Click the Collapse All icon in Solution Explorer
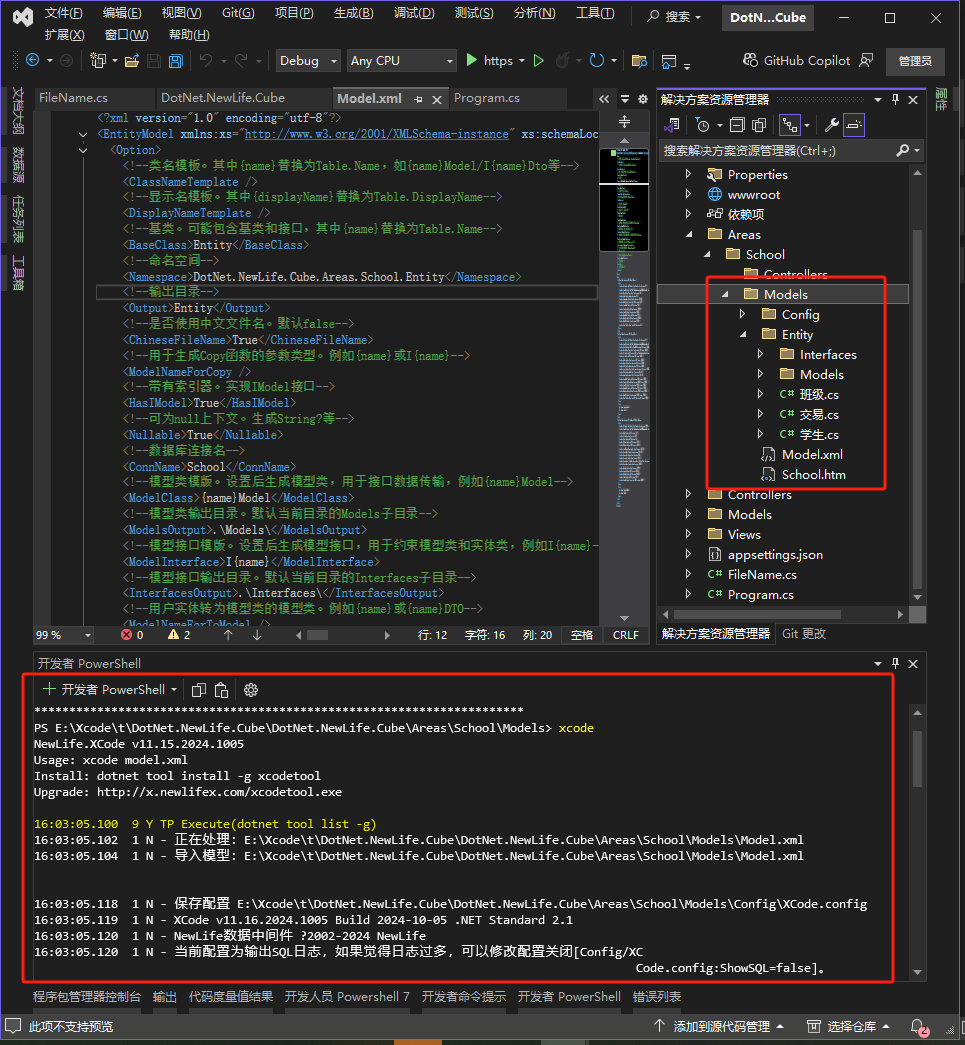The image size is (965, 1045). 737,125
